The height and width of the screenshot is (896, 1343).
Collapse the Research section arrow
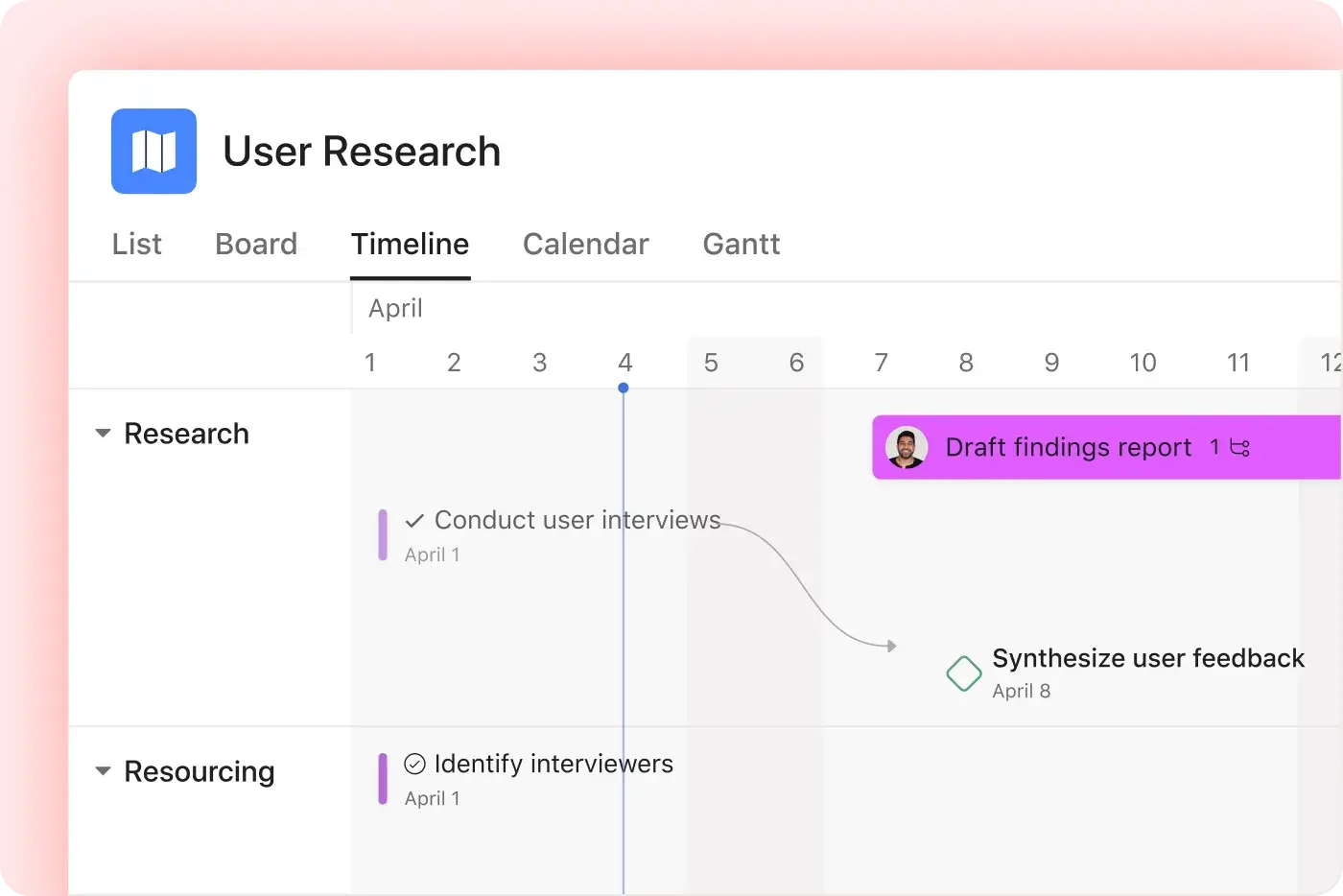coord(103,434)
